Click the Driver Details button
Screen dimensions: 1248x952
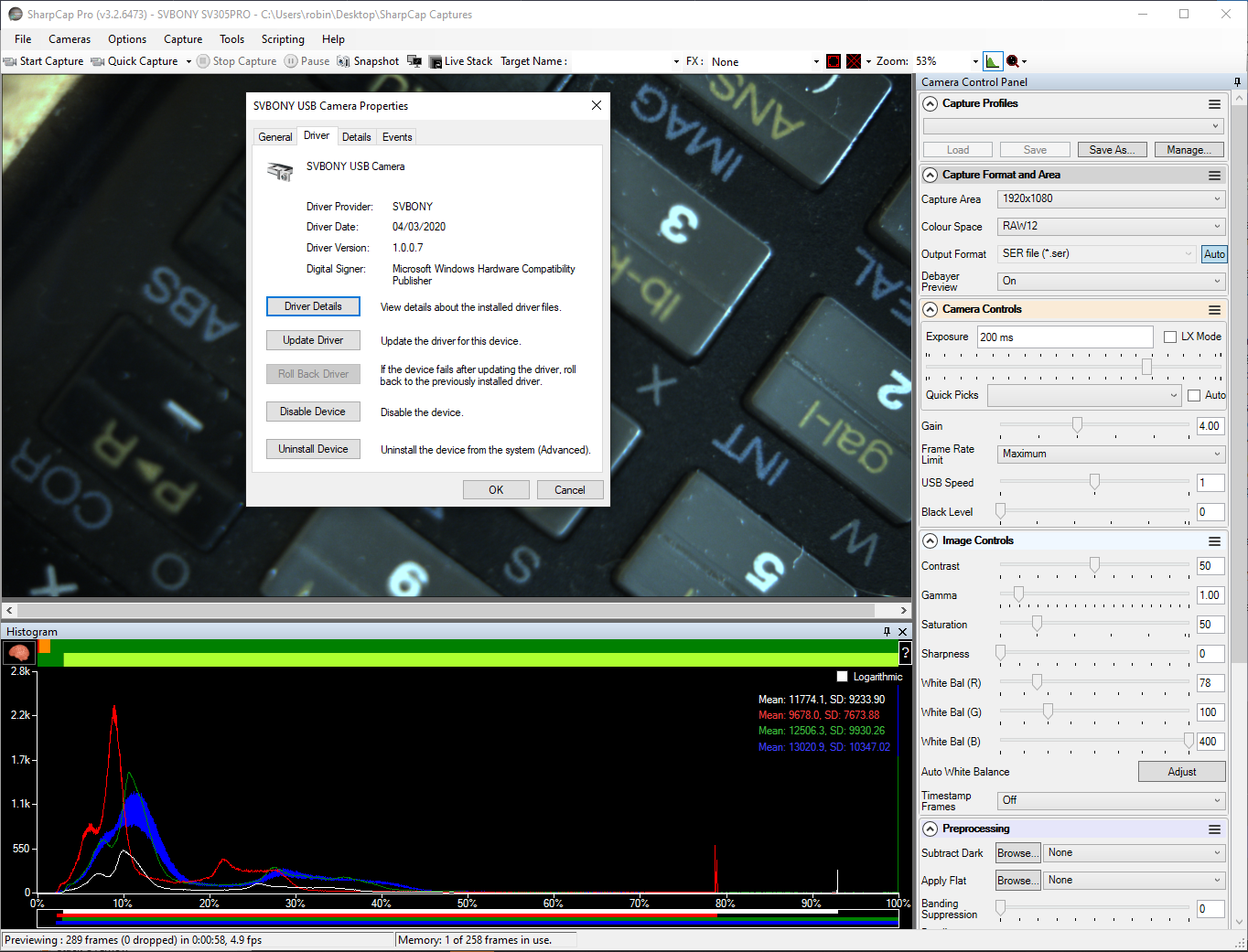pyautogui.click(x=313, y=306)
